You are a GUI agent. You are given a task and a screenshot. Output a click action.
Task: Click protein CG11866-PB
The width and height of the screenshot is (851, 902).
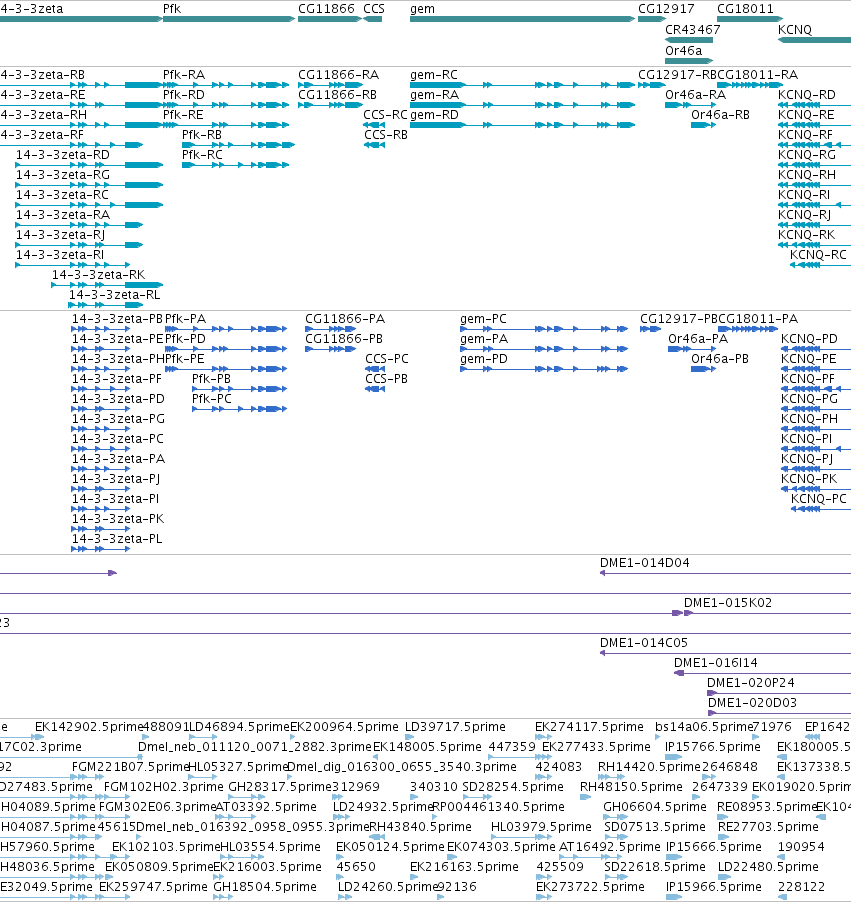[x=344, y=339]
